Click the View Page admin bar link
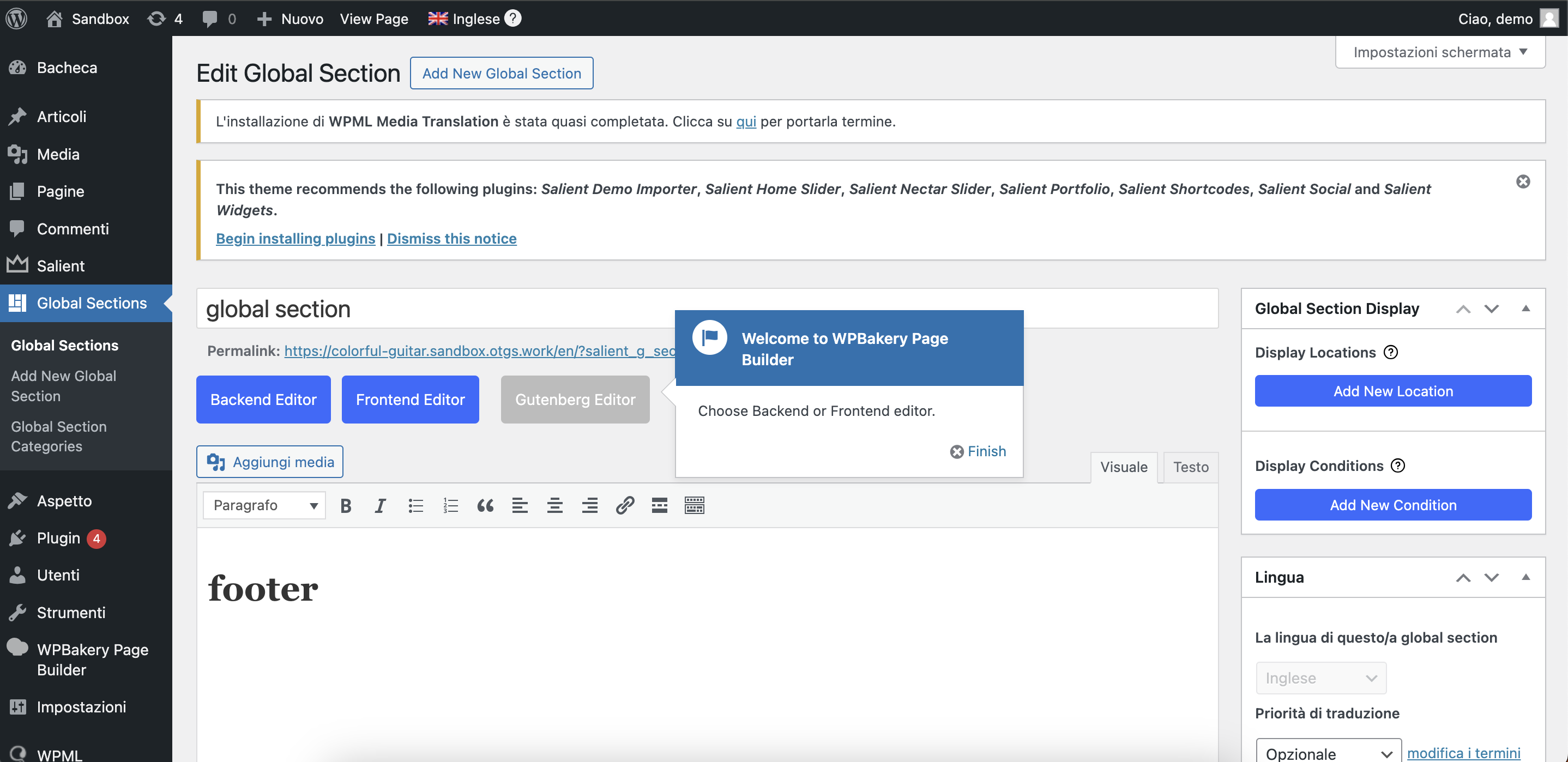Viewport: 1568px width, 762px height. [374, 18]
